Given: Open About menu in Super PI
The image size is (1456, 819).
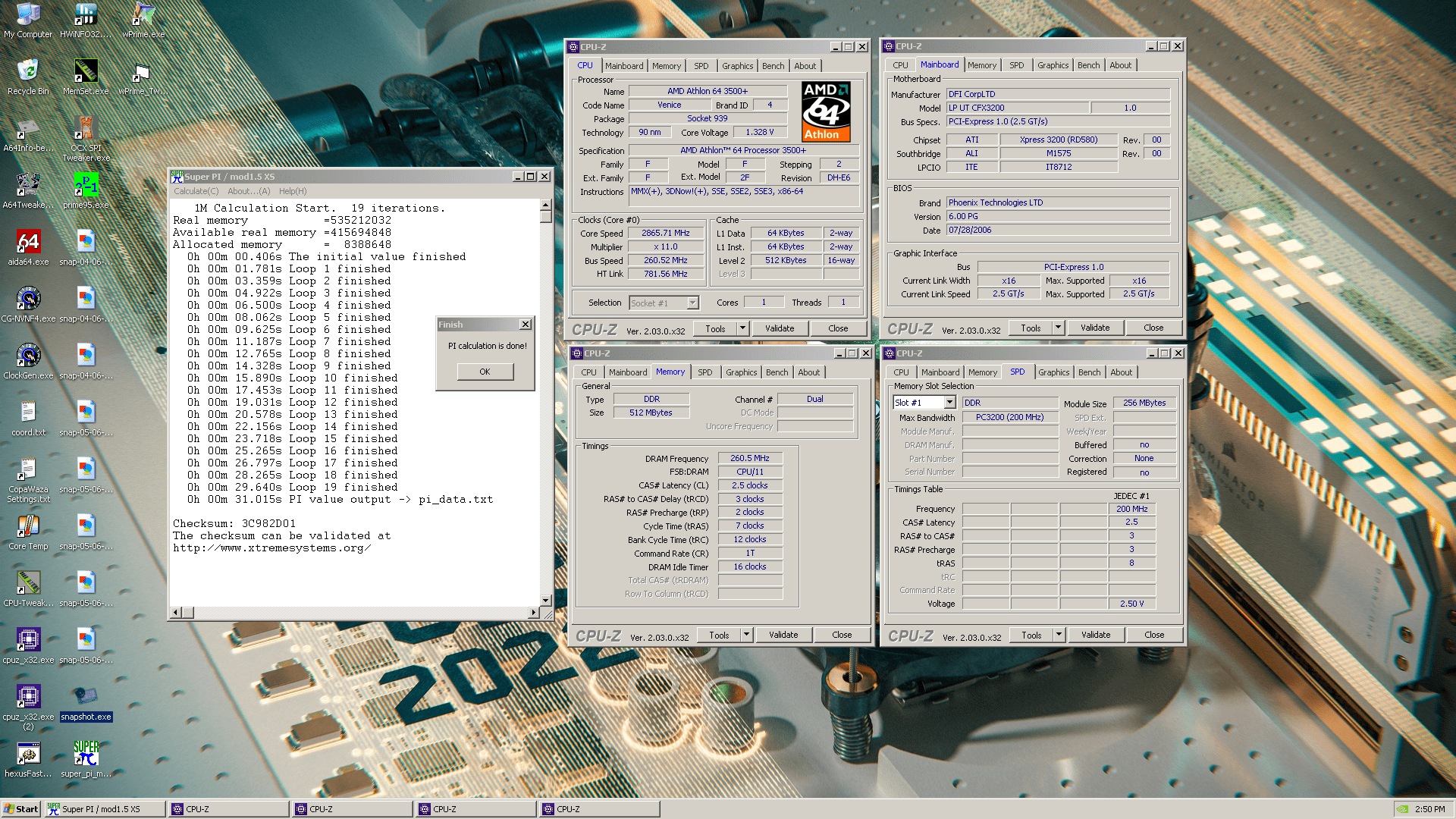Looking at the screenshot, I should pyautogui.click(x=249, y=191).
